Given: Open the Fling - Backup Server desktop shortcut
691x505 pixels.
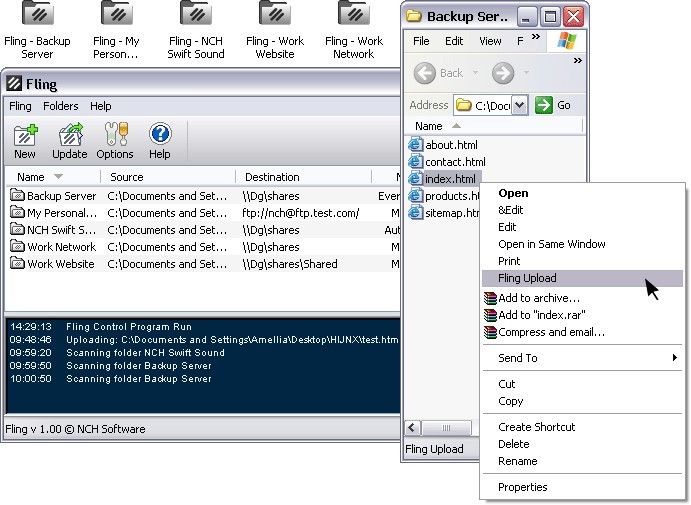Looking at the screenshot, I should [37, 29].
